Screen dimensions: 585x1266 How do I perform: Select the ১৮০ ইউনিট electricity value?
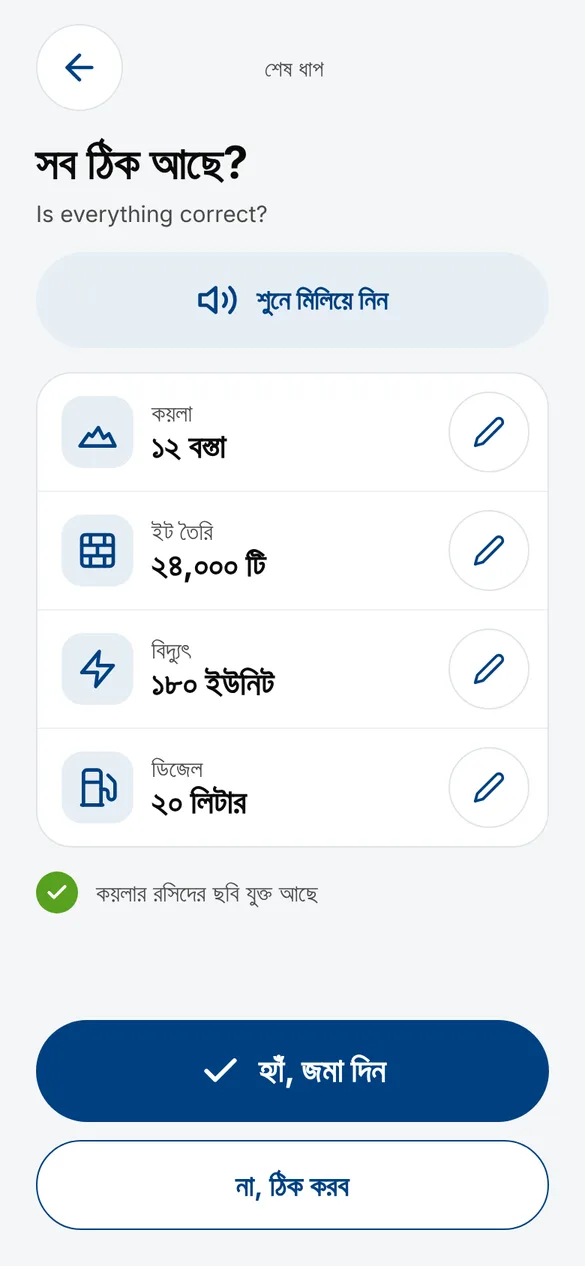click(213, 685)
